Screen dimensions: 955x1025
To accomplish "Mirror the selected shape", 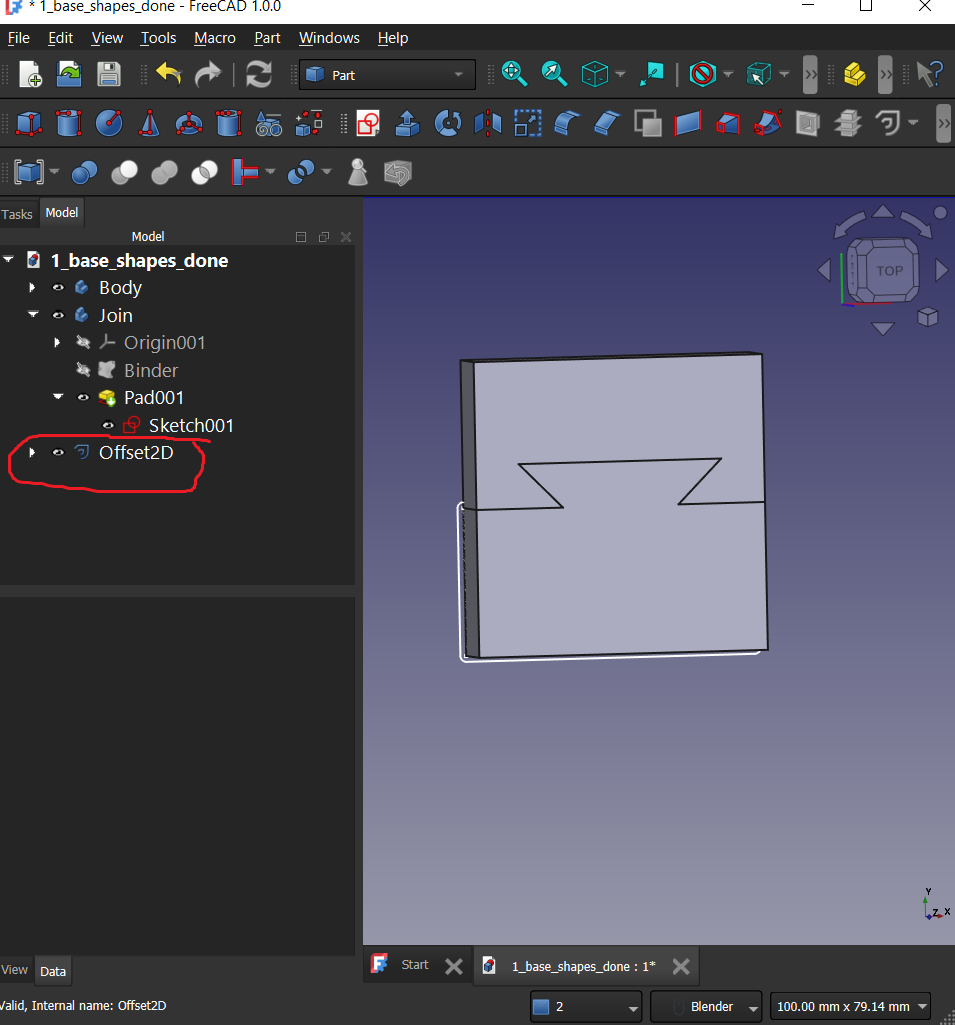I will (x=488, y=123).
